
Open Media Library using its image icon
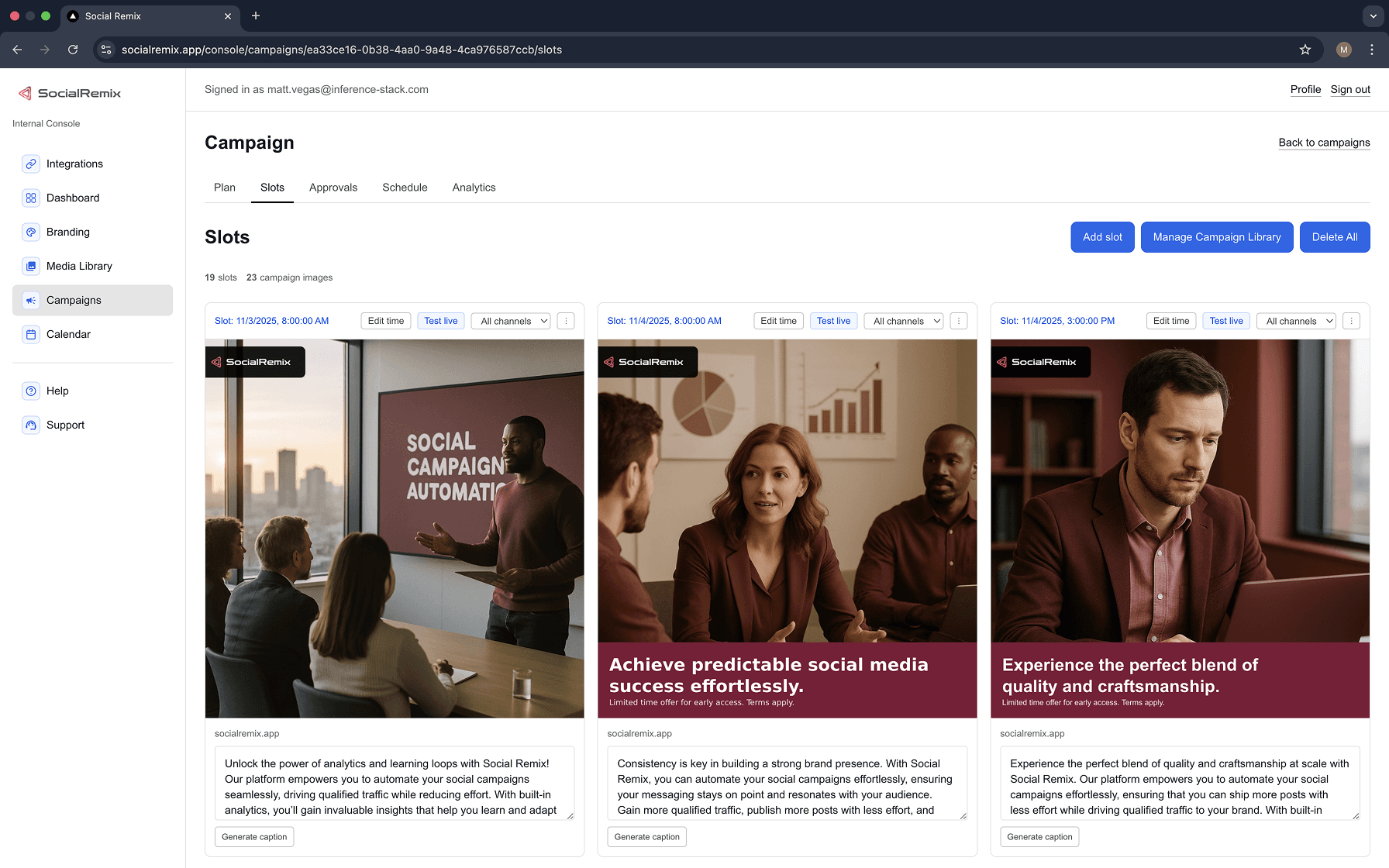coord(31,266)
